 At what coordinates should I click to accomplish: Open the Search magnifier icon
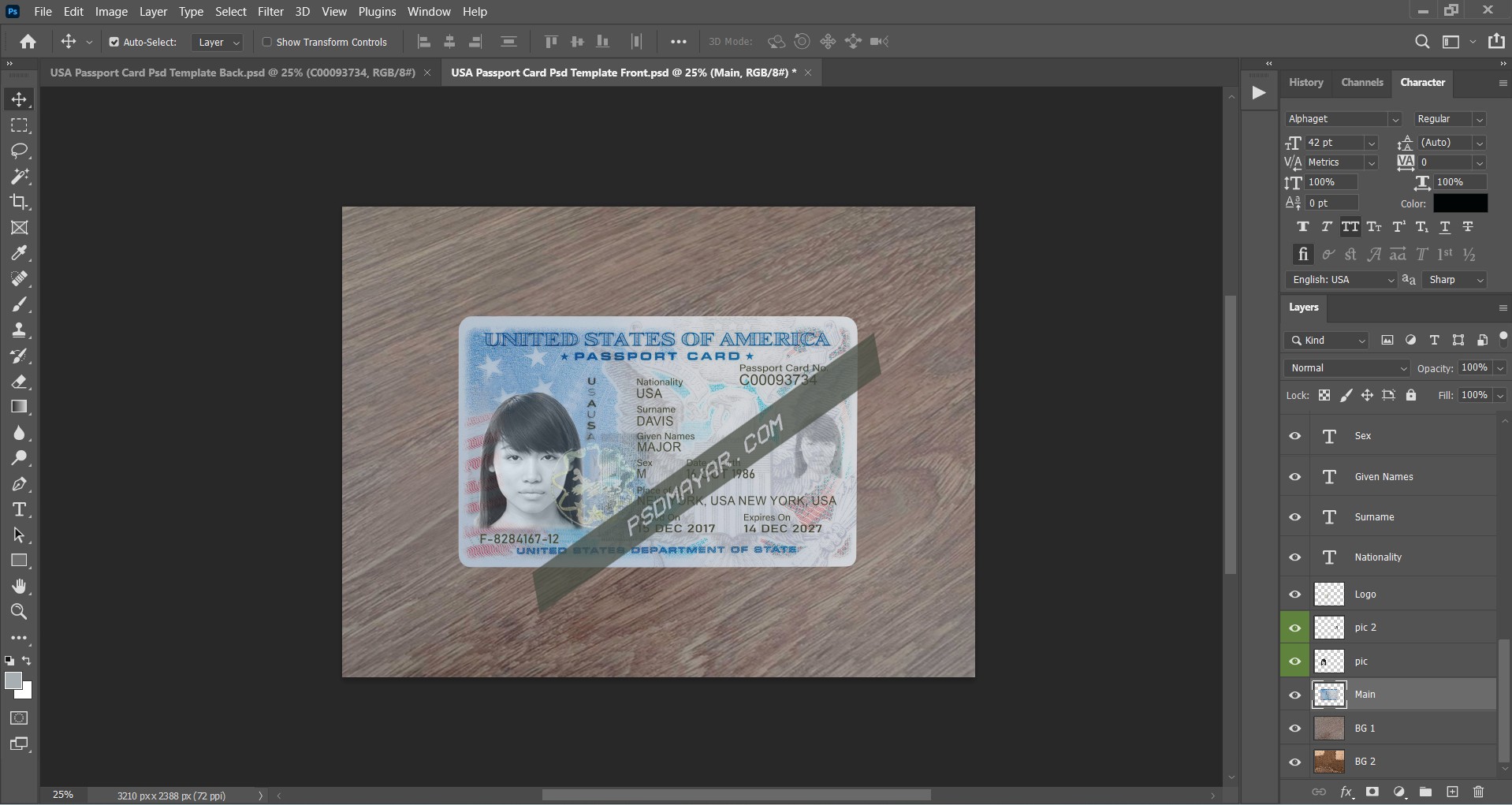[x=1422, y=42]
